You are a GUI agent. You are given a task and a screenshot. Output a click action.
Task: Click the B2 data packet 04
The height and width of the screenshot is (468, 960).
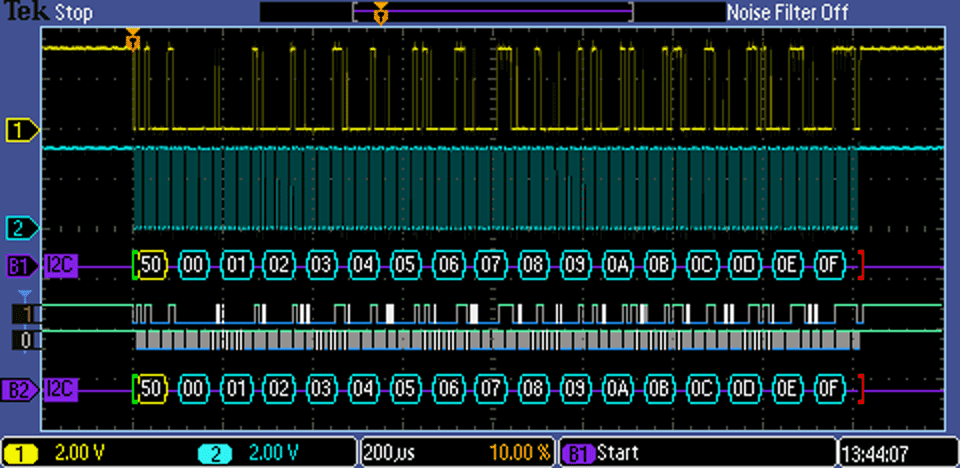point(364,388)
